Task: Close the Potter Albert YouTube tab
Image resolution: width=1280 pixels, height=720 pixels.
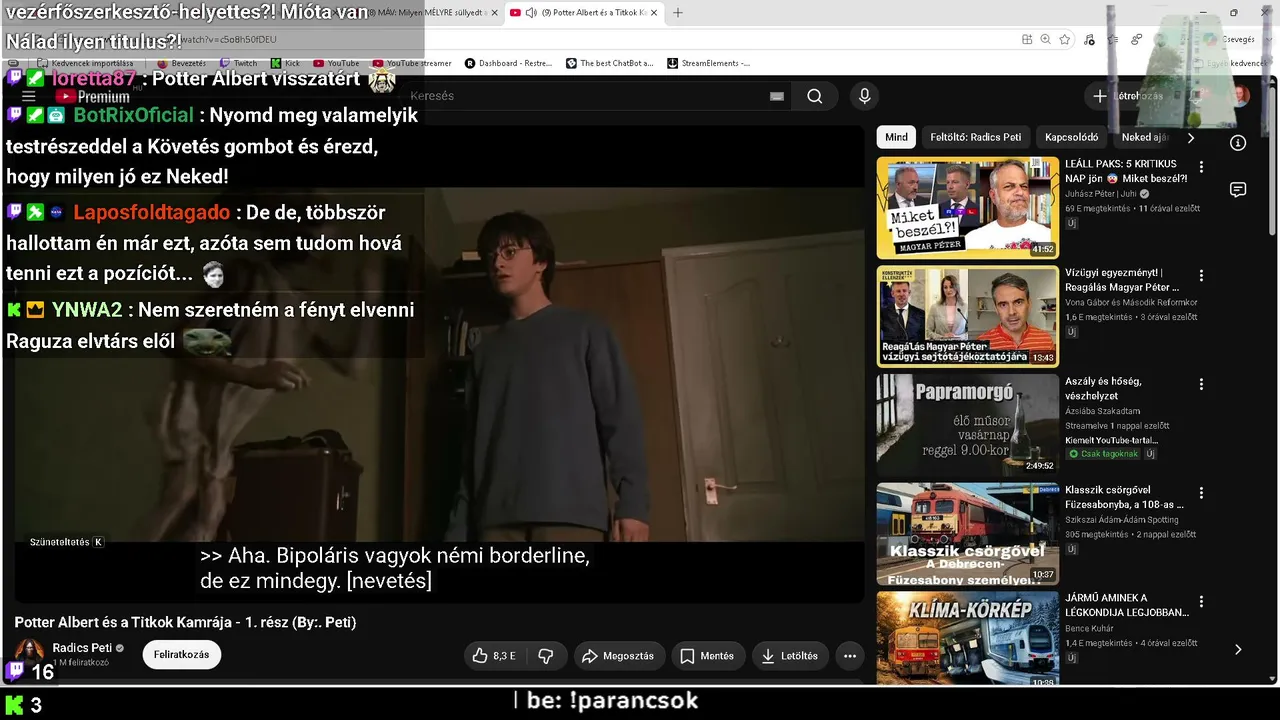Action: point(654,13)
